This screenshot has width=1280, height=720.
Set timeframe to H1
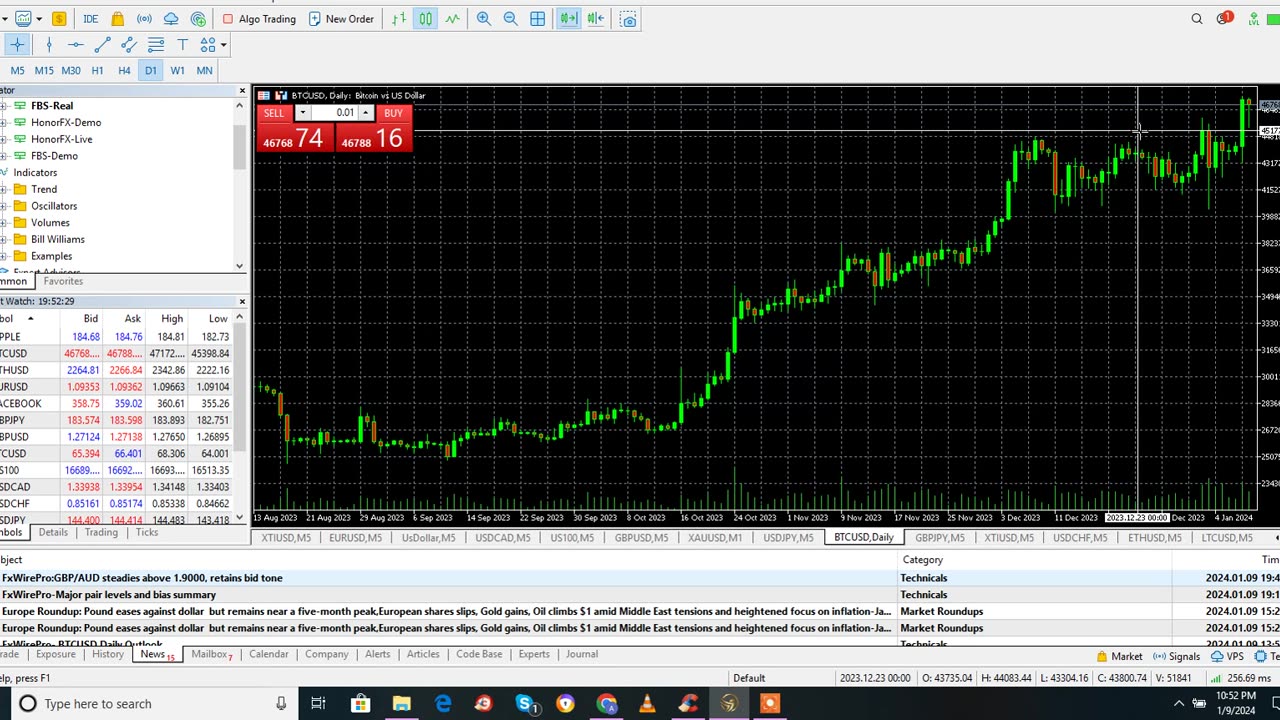[97, 70]
